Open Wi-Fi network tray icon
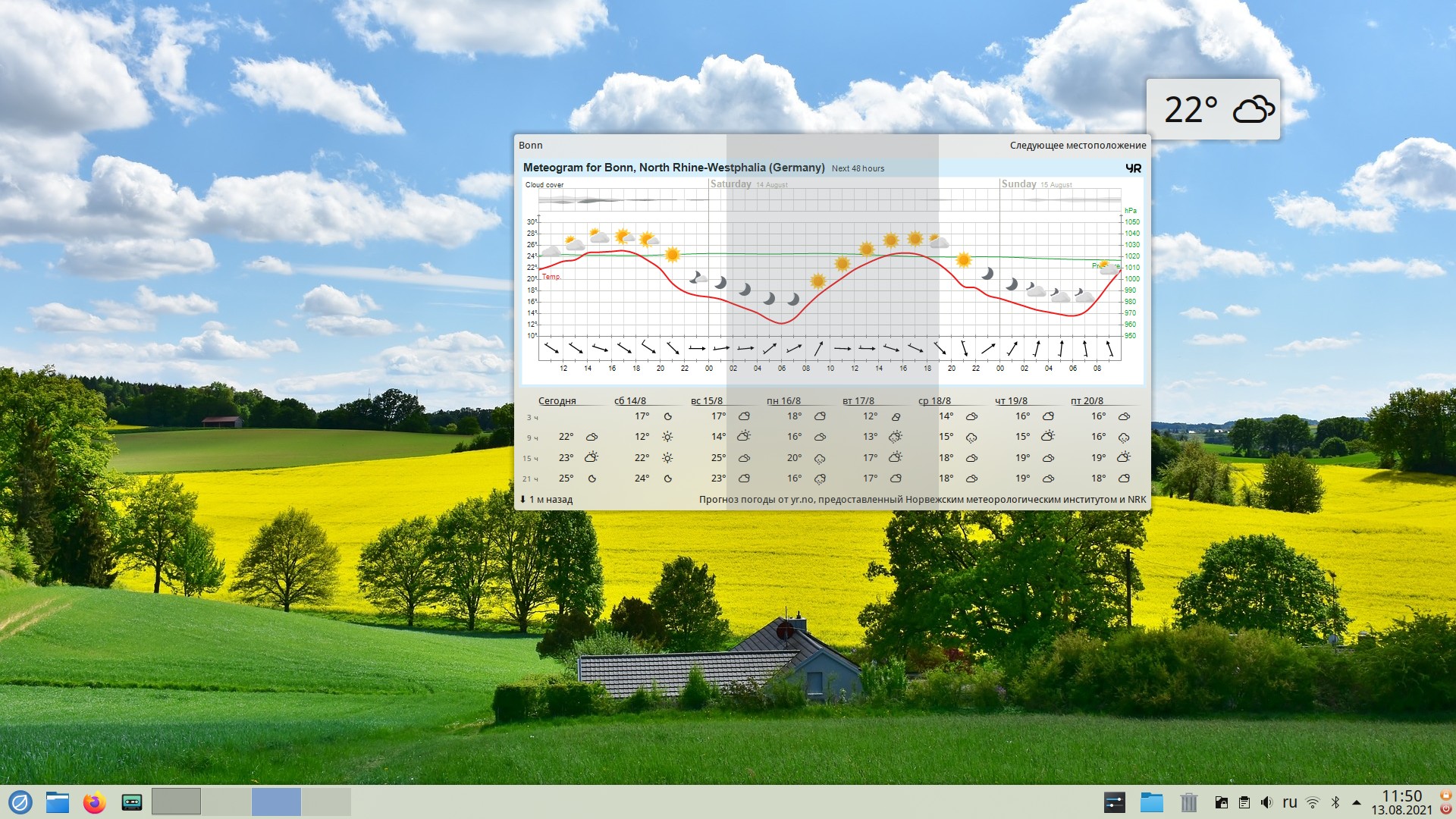Image resolution: width=1456 pixels, height=819 pixels. (1313, 802)
